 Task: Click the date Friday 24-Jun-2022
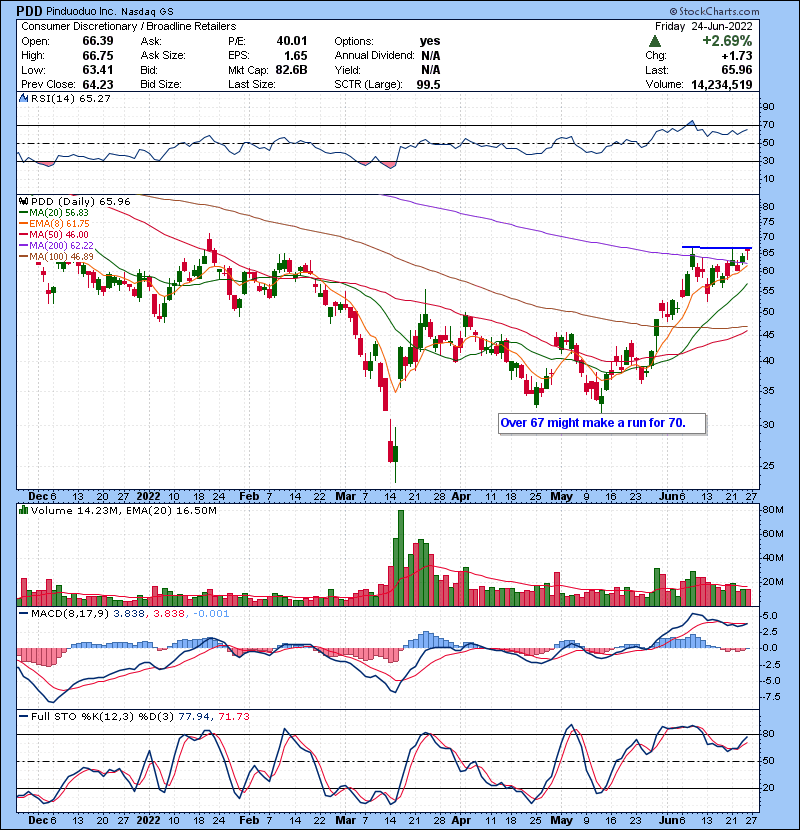click(704, 26)
